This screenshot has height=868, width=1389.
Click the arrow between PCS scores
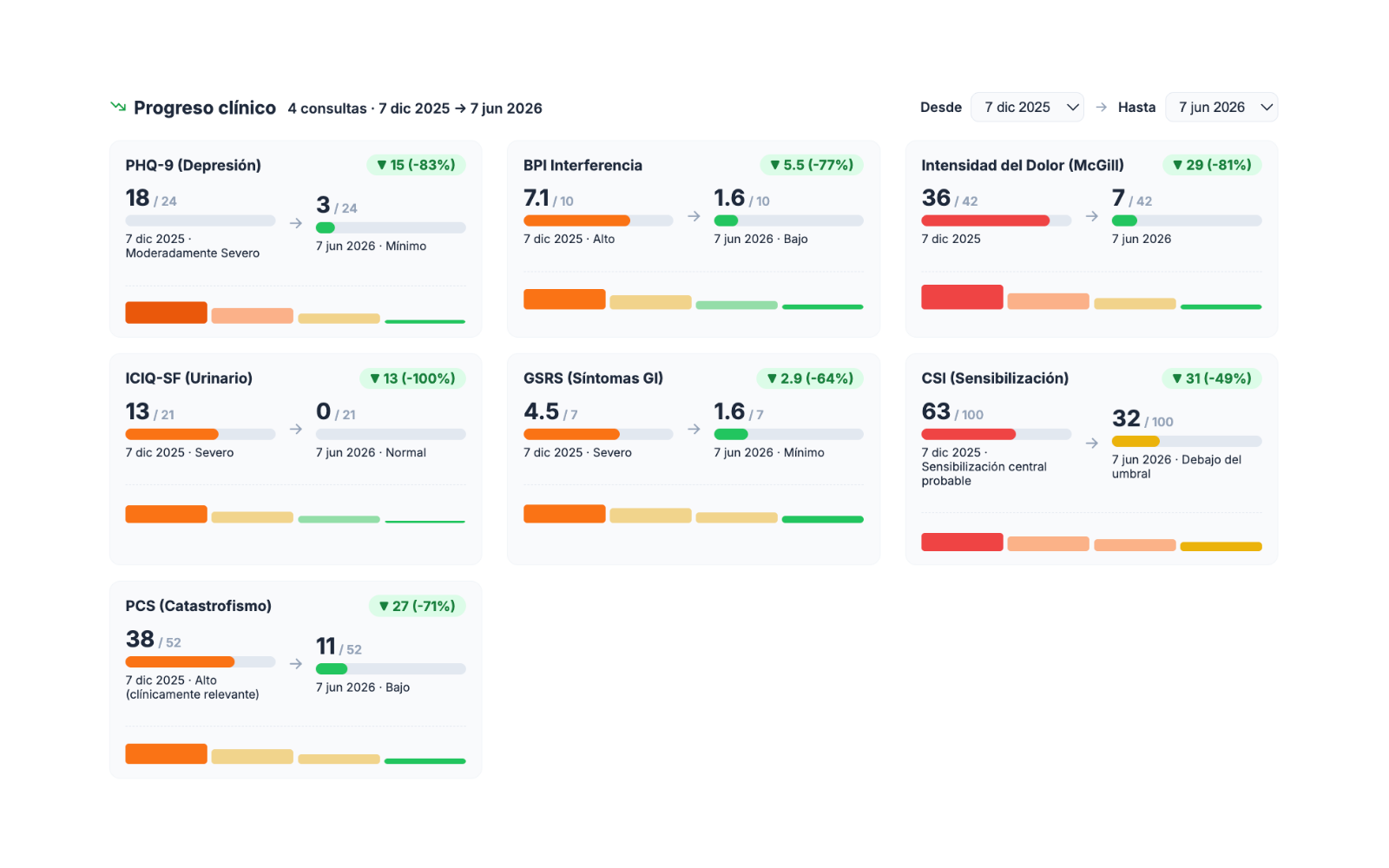click(296, 664)
